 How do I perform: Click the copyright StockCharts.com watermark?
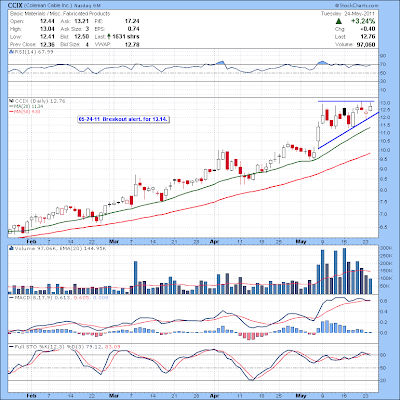[x=357, y=6]
